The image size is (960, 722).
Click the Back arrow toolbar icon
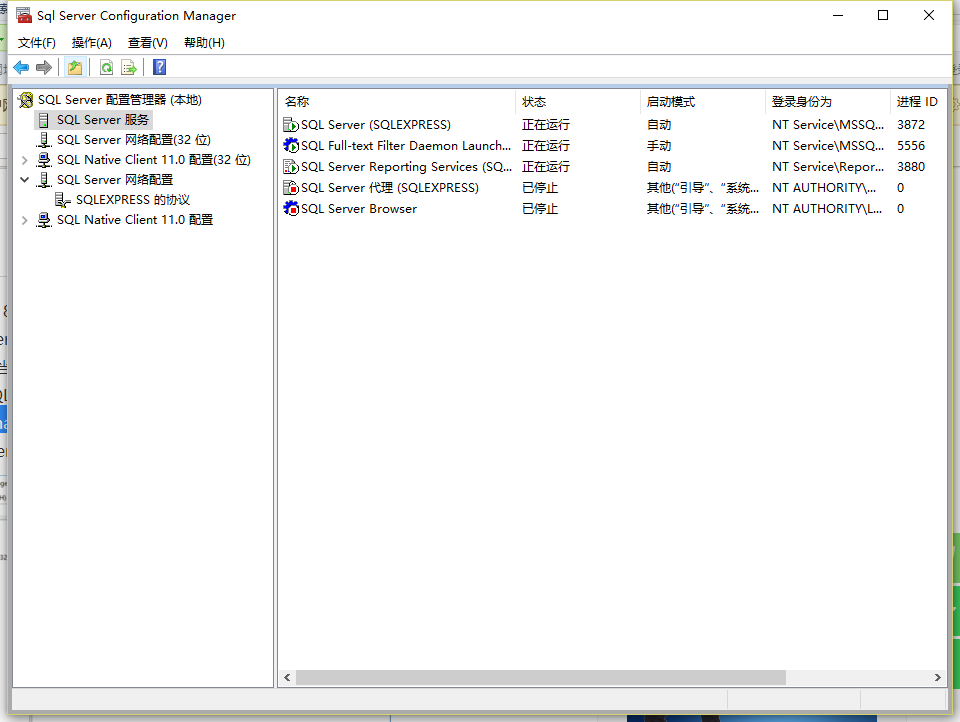(21, 67)
